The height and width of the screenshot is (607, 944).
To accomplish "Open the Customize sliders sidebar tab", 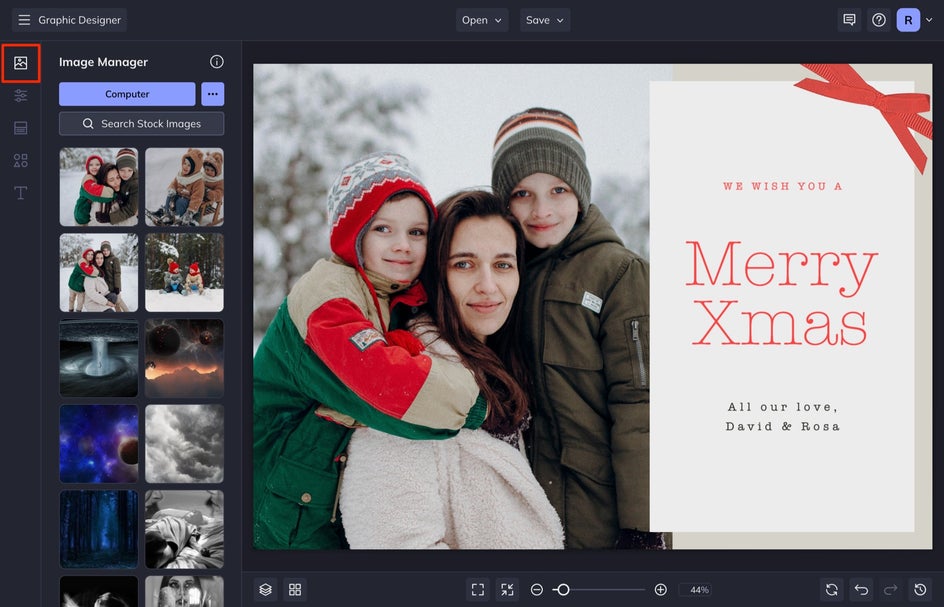I will click(20, 95).
